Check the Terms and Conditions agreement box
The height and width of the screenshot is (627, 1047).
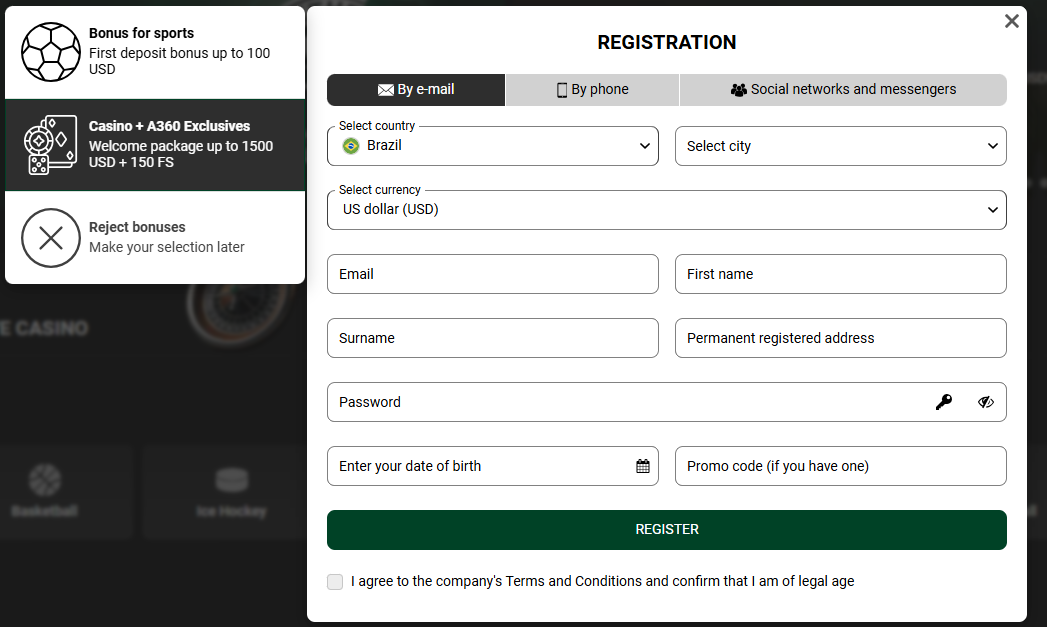coord(335,581)
